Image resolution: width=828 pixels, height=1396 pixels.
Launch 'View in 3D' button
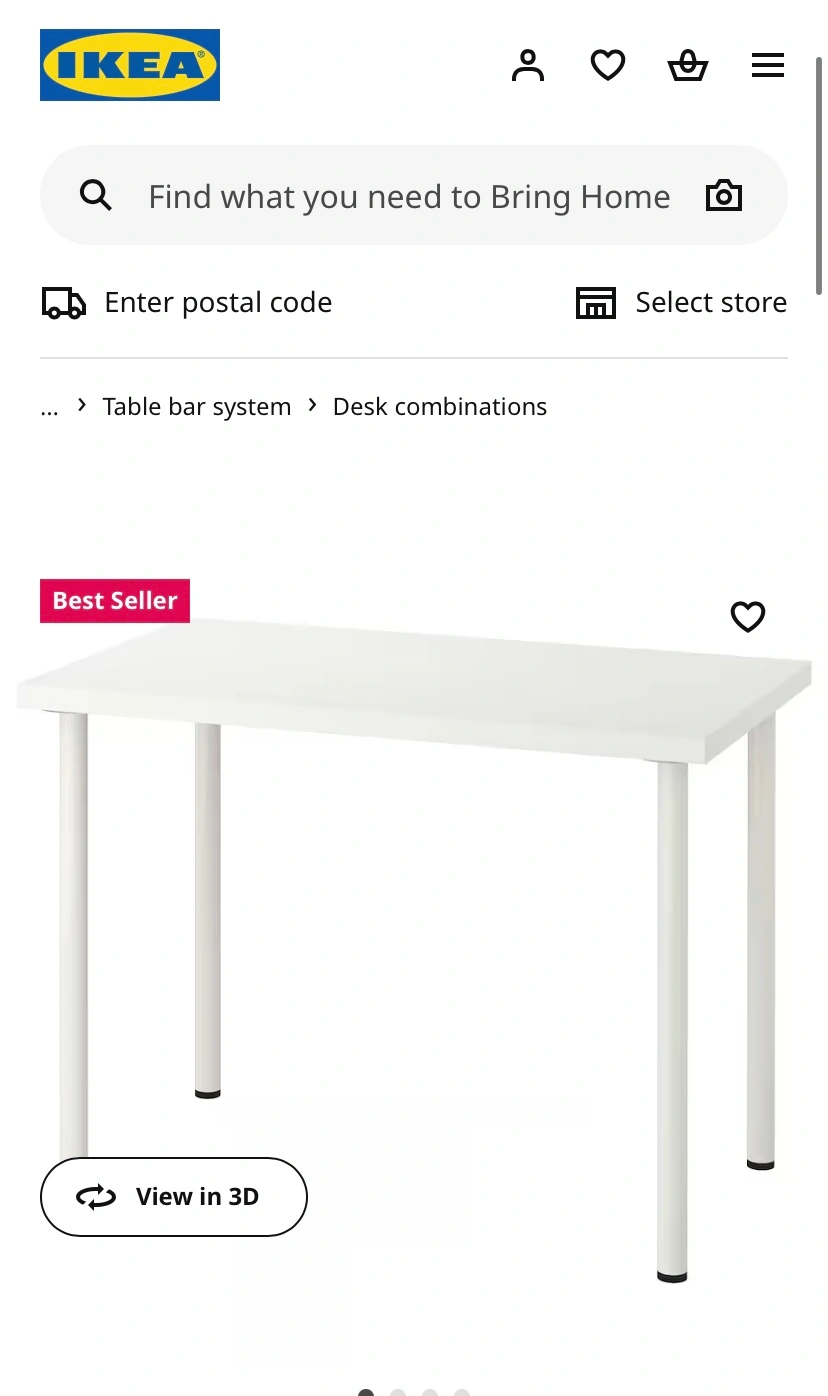(174, 1197)
